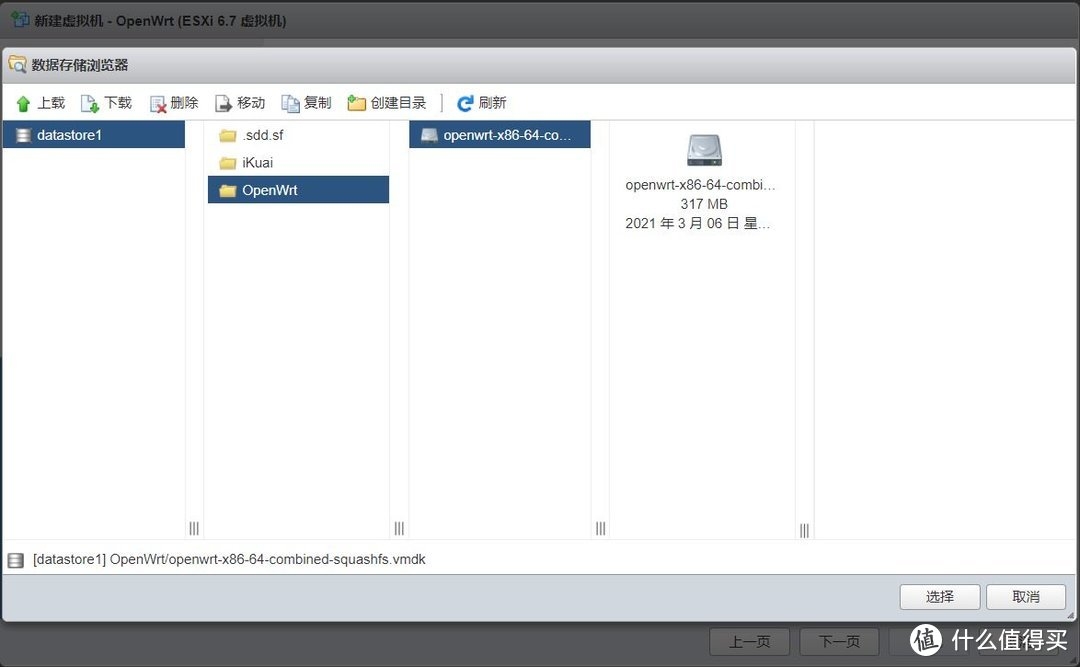
Task: Open the iKuai folder
Action: click(x=298, y=163)
